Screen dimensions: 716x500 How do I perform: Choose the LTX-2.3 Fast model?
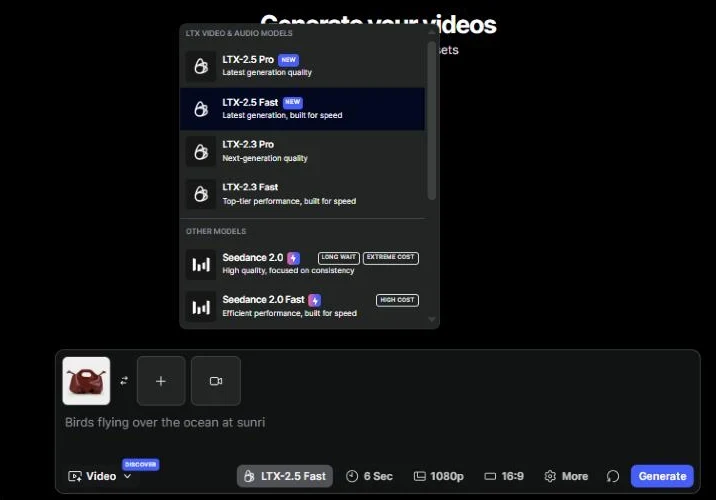(302, 194)
